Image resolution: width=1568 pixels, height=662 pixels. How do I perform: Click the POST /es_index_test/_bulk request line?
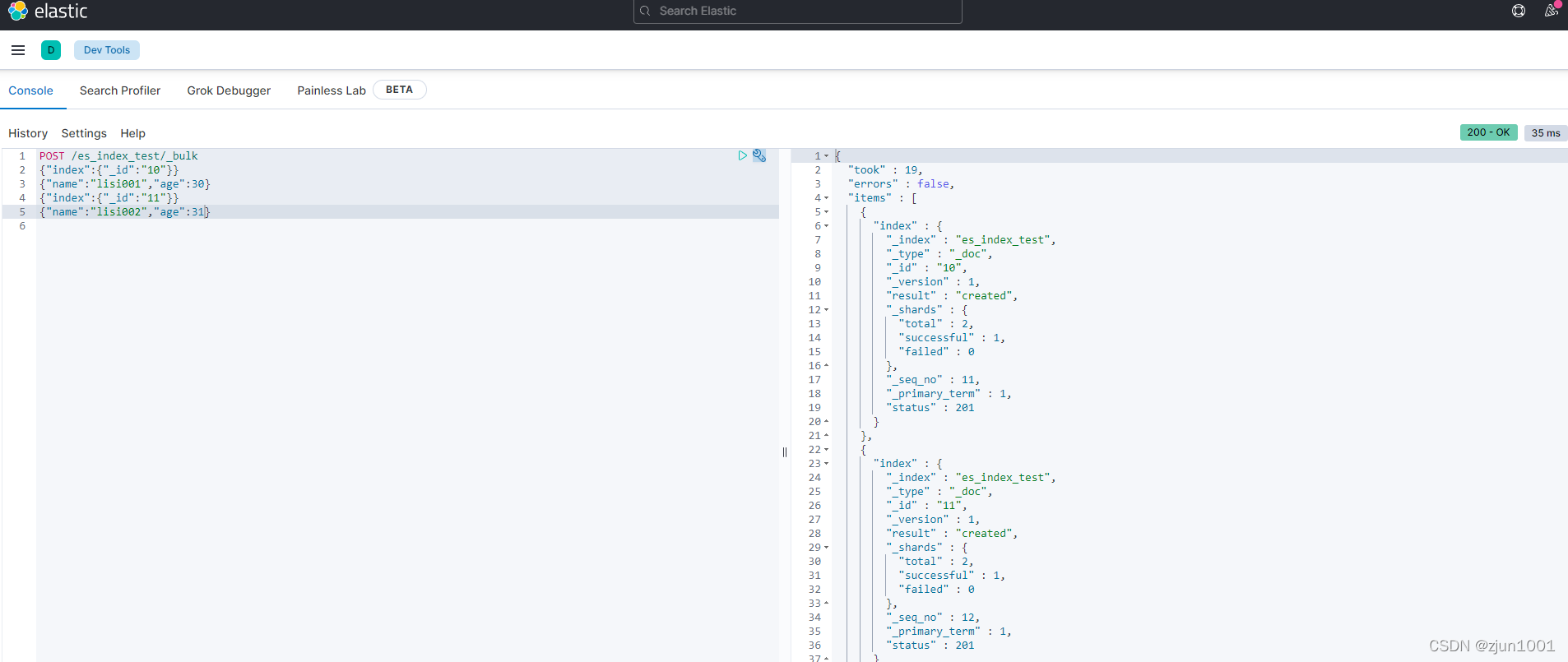(x=118, y=155)
